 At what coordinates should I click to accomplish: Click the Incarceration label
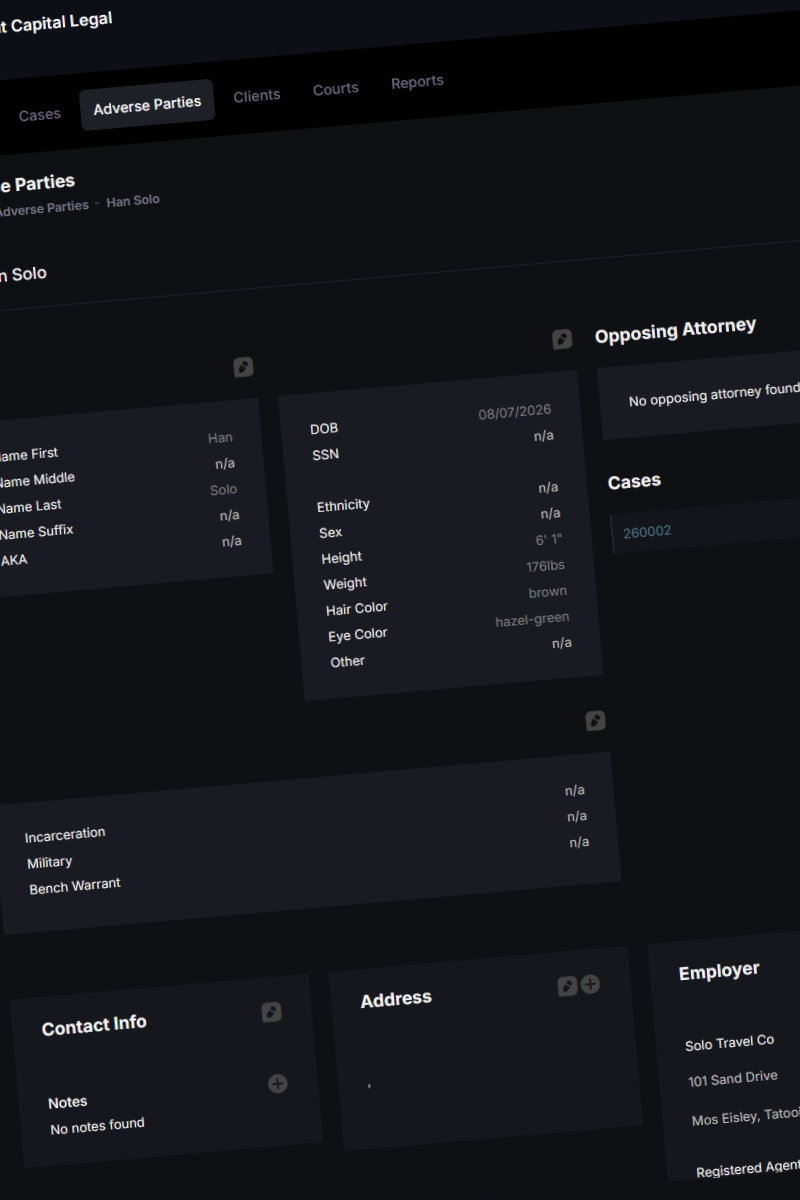65,834
